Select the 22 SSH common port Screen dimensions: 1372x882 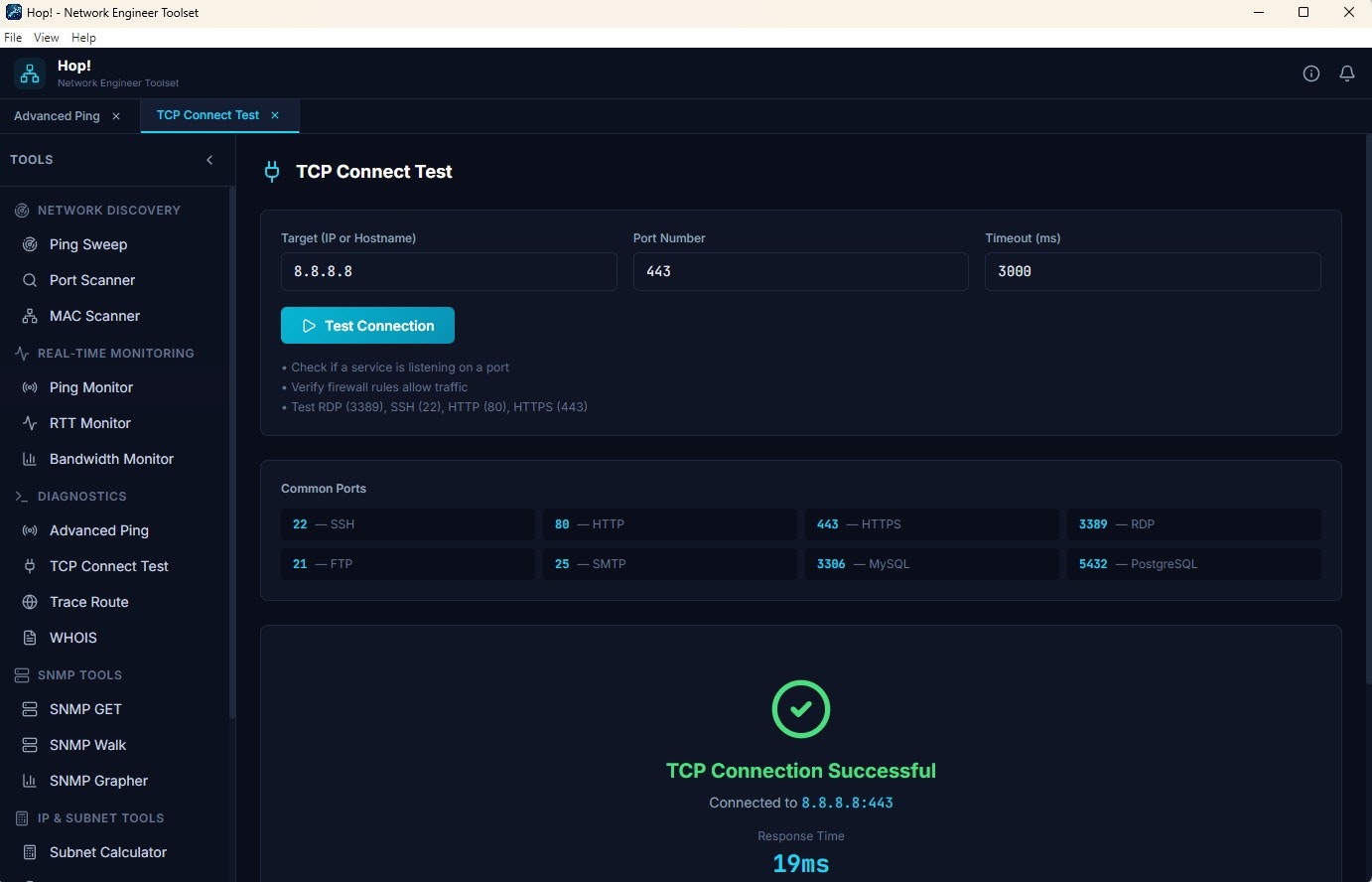point(407,523)
